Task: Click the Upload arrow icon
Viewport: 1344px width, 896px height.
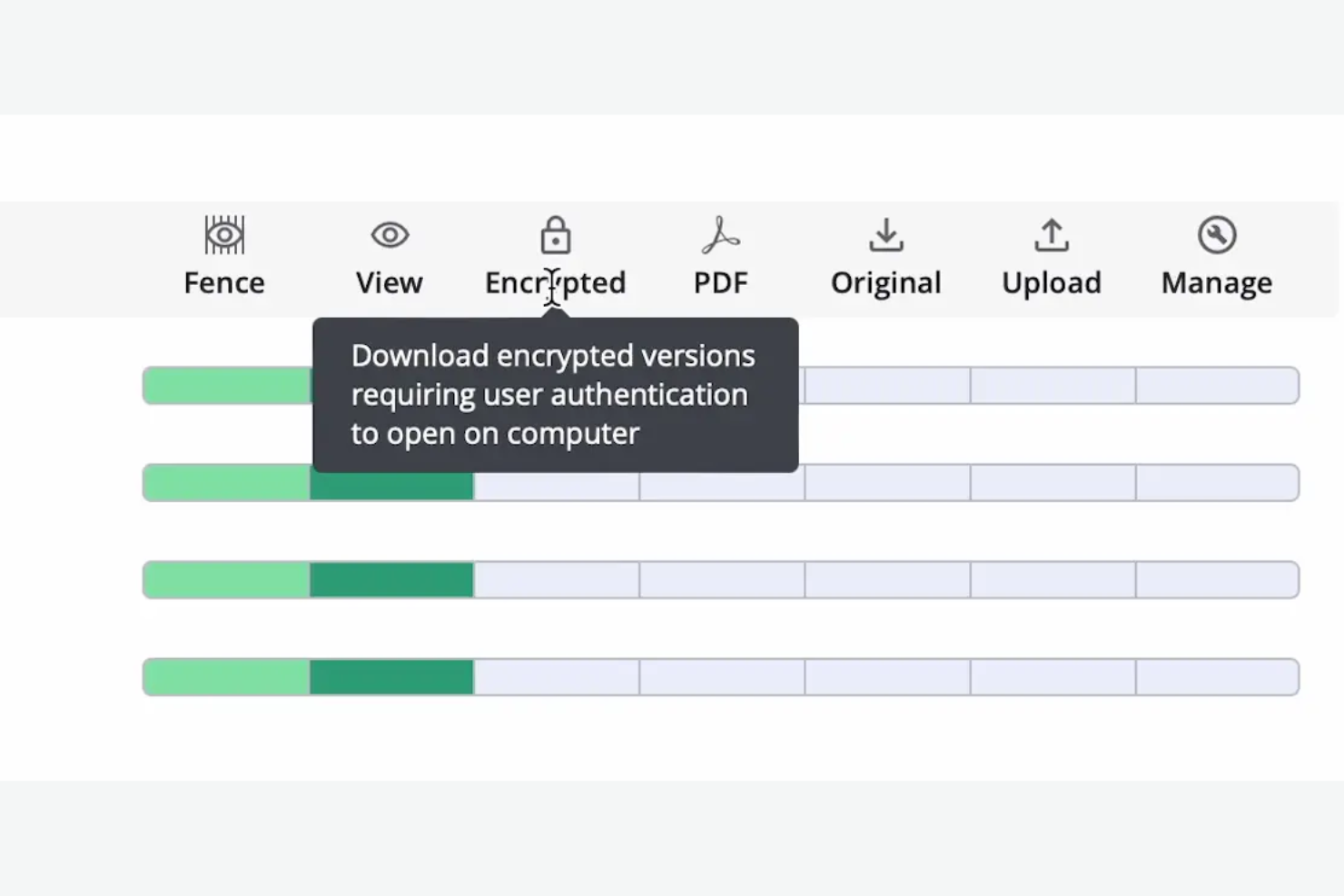Action: pos(1051,235)
